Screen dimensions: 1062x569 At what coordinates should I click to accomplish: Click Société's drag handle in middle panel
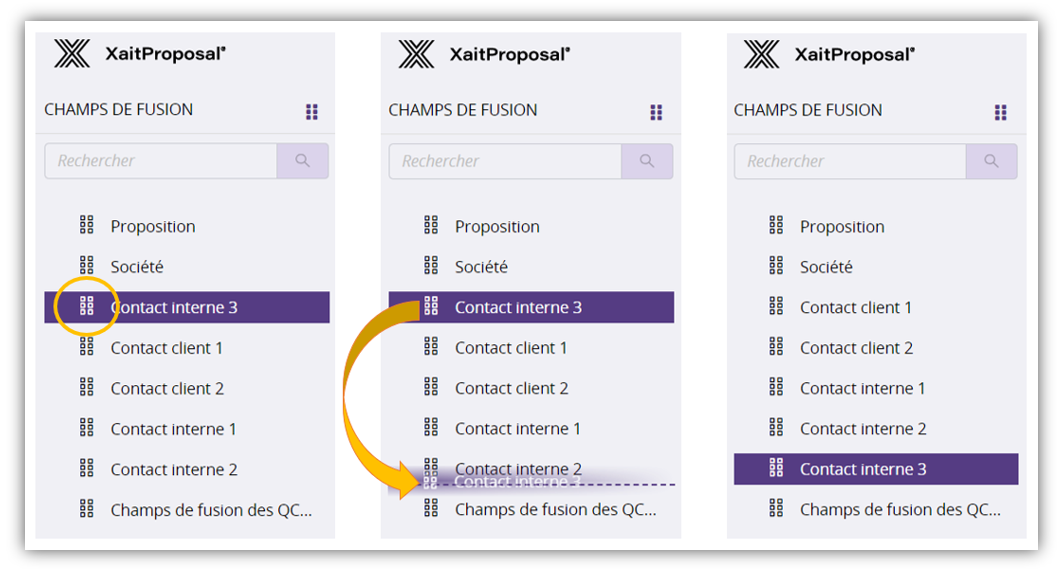click(431, 266)
